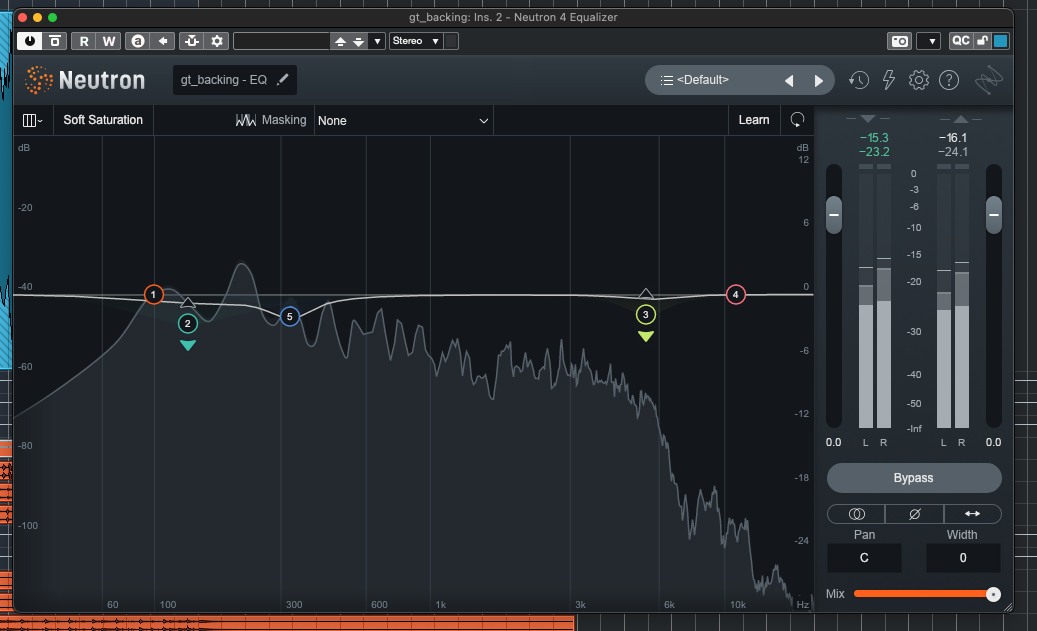Enable Write automation (W) button
Image resolution: width=1037 pixels, height=631 pixels.
coord(108,41)
